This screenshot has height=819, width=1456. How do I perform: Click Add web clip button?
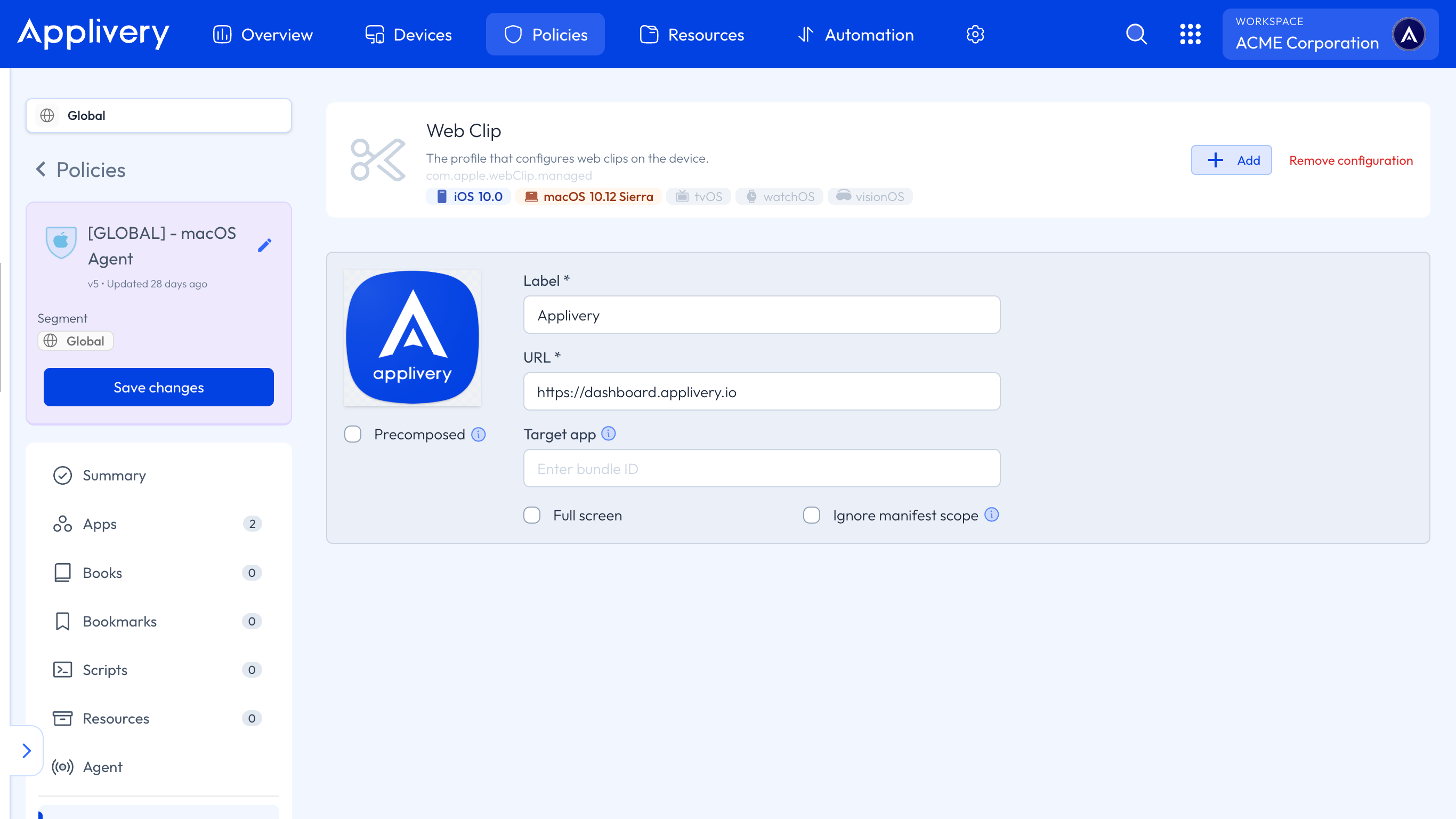(1232, 160)
